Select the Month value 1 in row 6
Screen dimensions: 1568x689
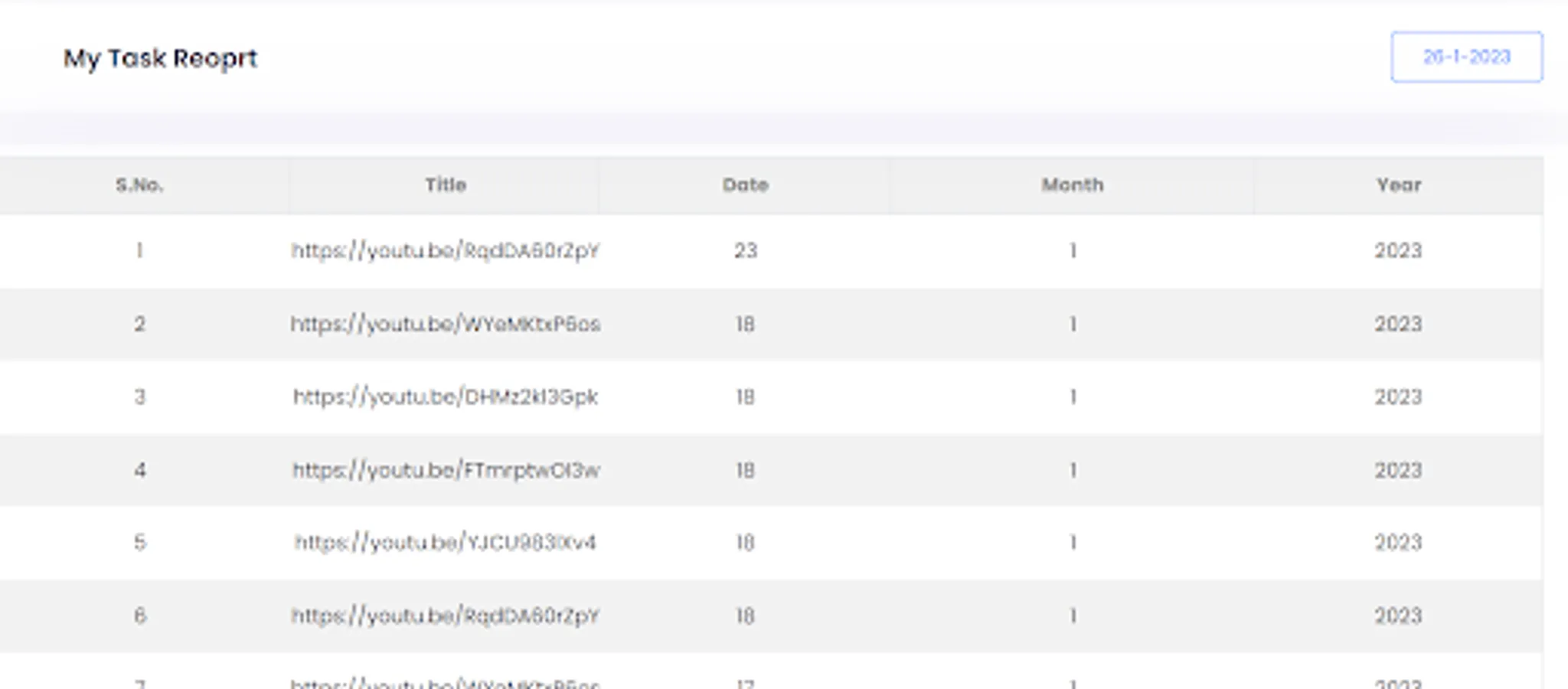point(1073,616)
